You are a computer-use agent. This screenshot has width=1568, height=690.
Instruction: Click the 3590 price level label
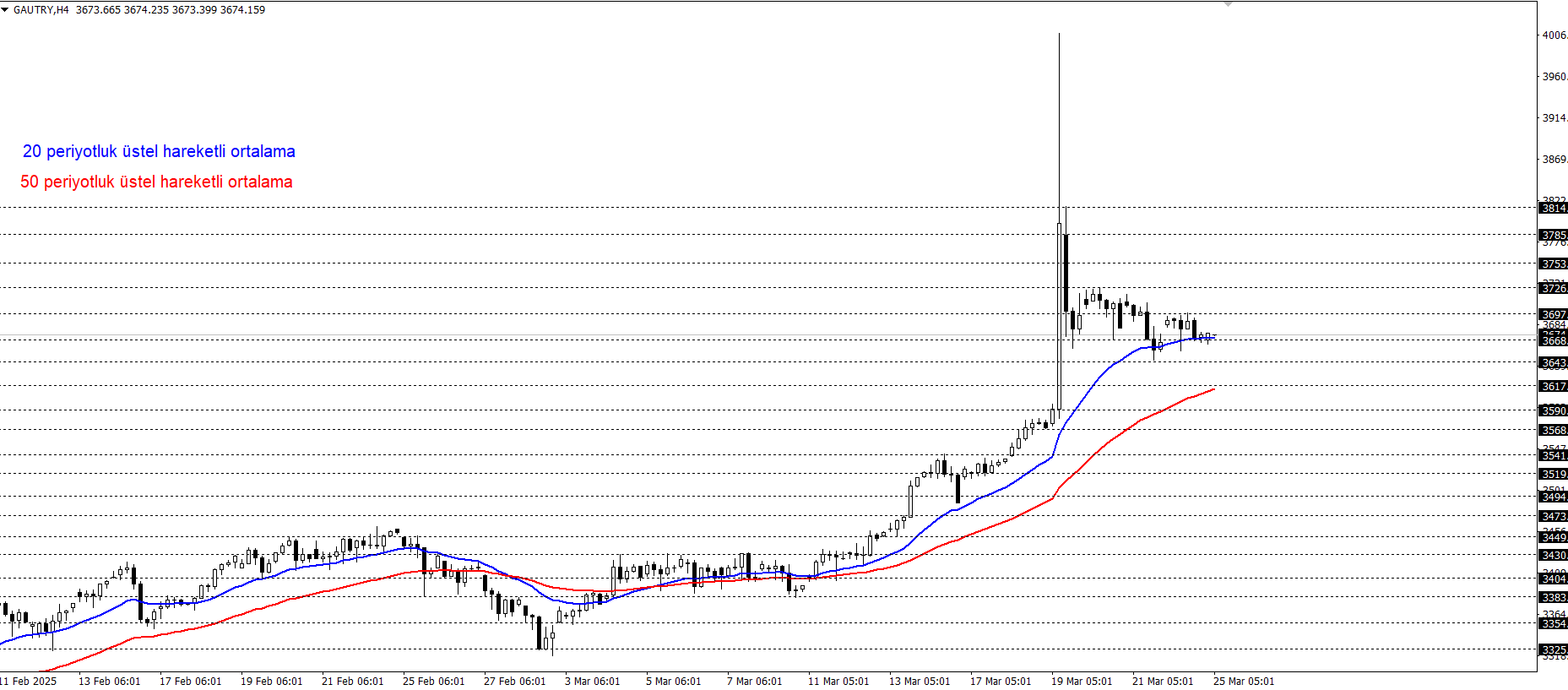(x=1554, y=410)
